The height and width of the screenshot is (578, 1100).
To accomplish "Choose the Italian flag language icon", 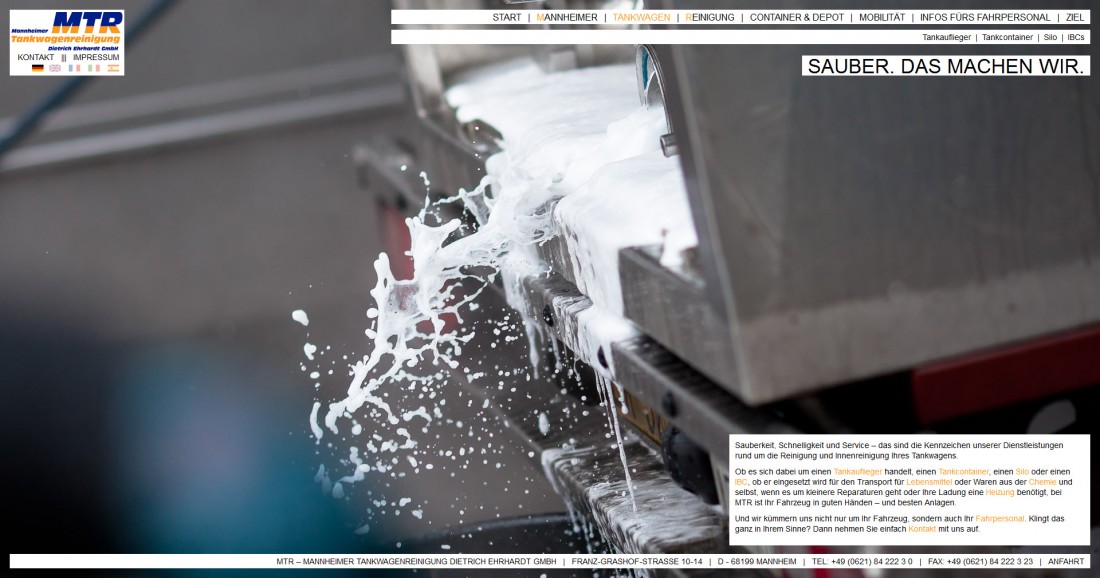I will 94,68.
